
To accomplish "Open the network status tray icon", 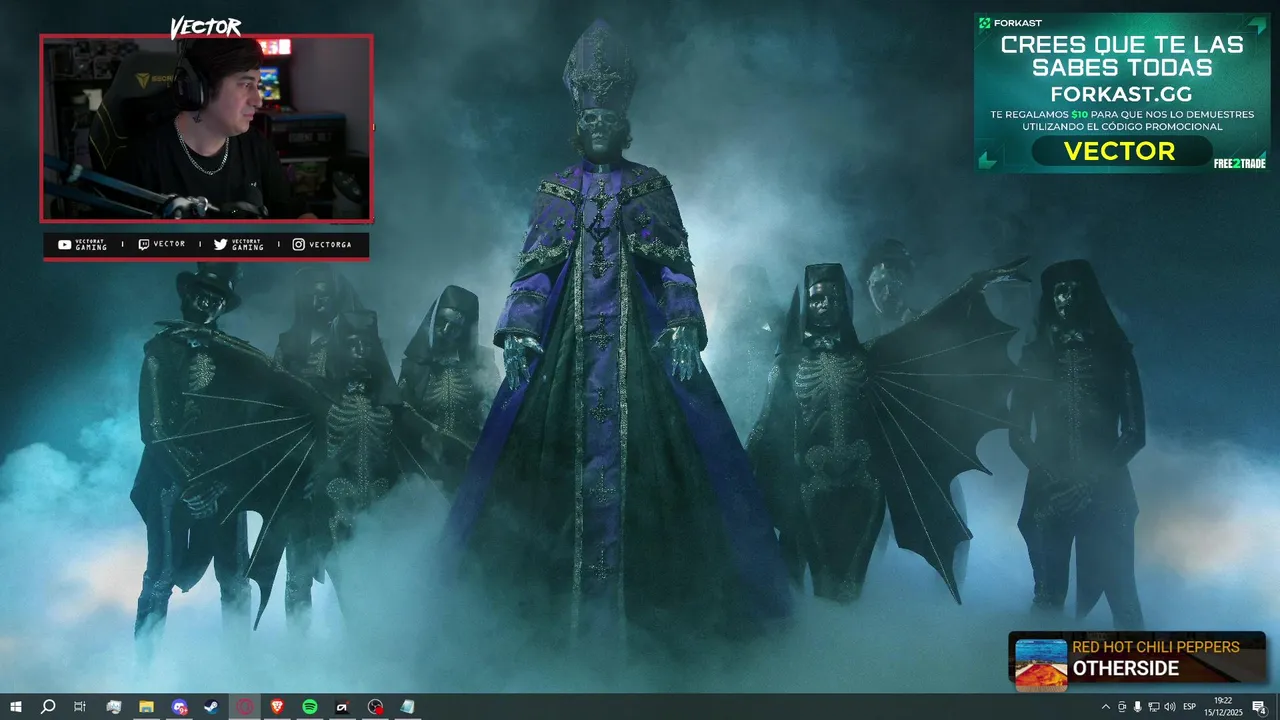I will pyautogui.click(x=1154, y=707).
